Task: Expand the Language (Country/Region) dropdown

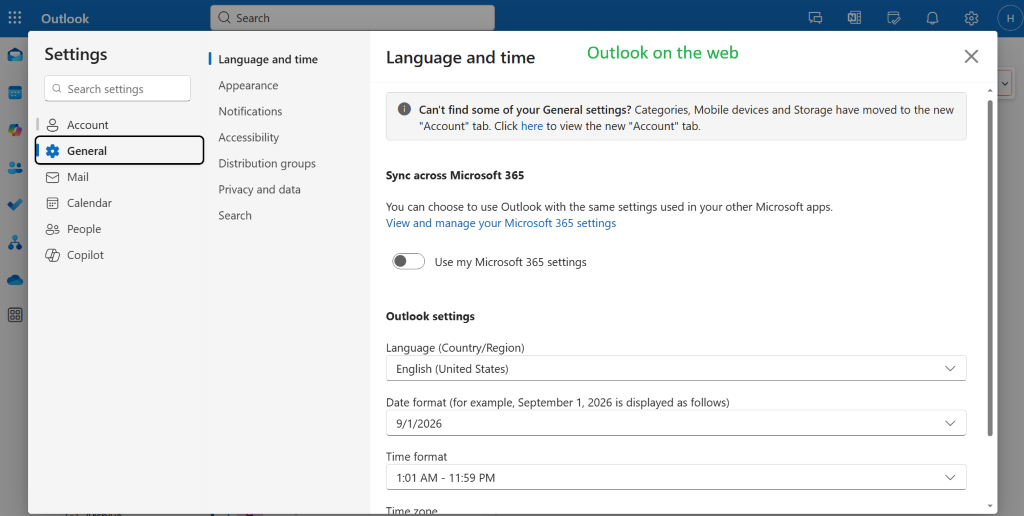Action: [676, 368]
